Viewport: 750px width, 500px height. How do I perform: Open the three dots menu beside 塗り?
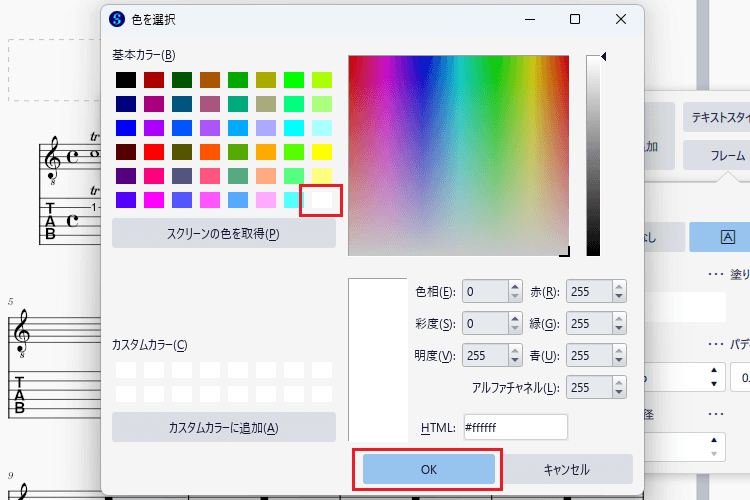716,274
